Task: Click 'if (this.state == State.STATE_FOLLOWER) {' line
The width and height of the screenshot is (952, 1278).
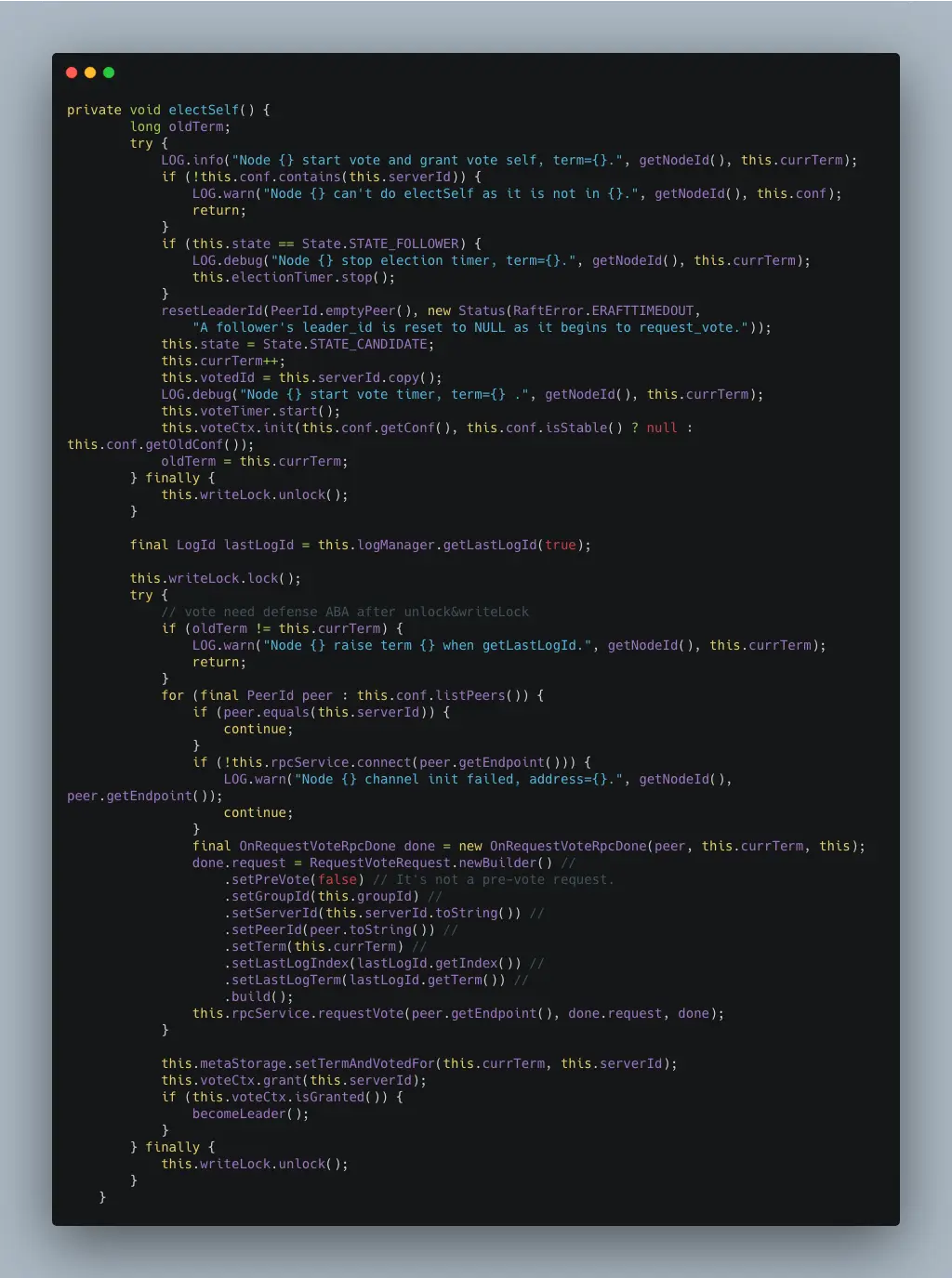Action: pos(322,244)
